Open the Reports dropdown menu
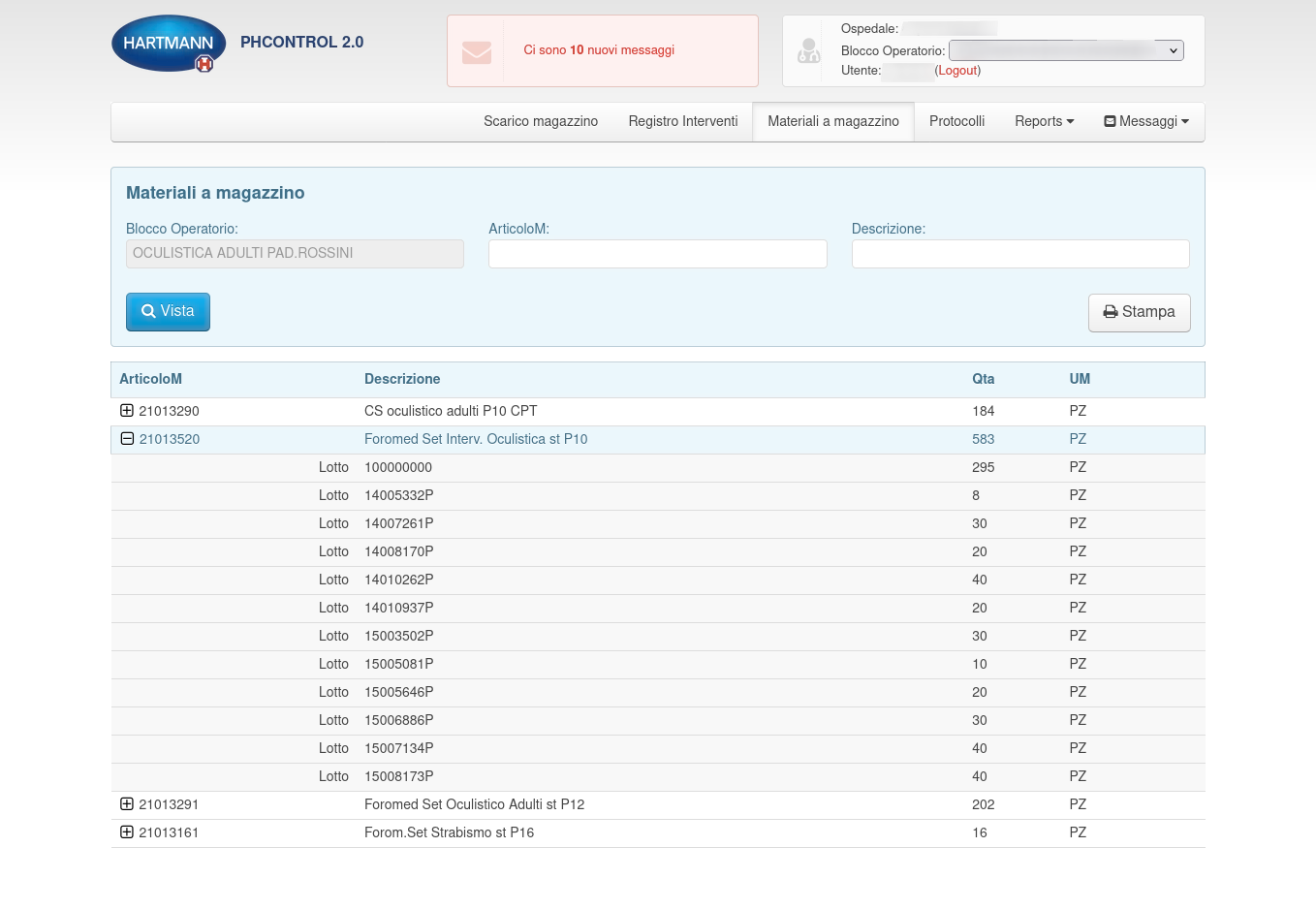The width and height of the screenshot is (1316, 910). click(x=1044, y=121)
